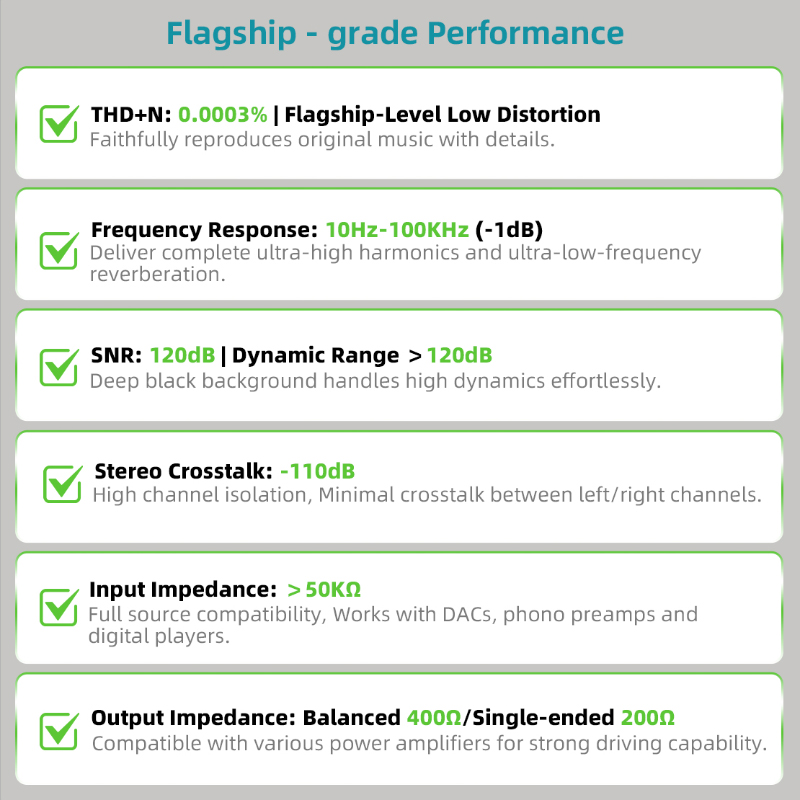Click the green >50KΩ impedance value
The width and height of the screenshot is (800, 800).
pyautogui.click(x=324, y=590)
